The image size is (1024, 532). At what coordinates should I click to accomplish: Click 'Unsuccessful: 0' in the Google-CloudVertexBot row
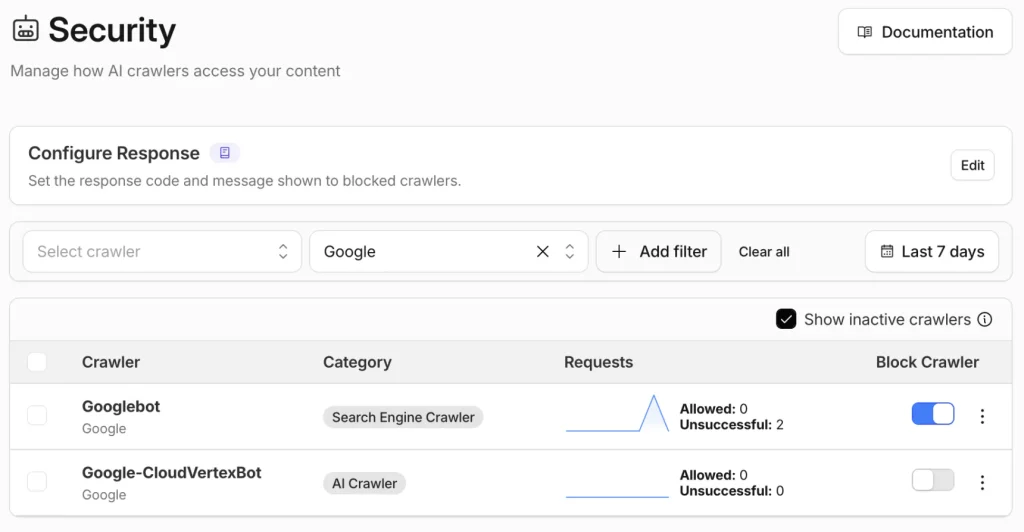click(x=731, y=491)
